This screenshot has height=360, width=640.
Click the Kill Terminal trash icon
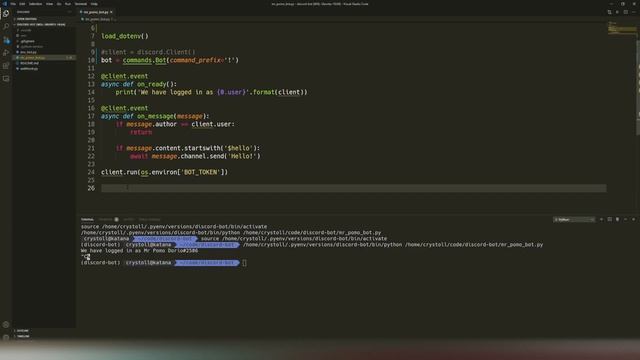617,220
